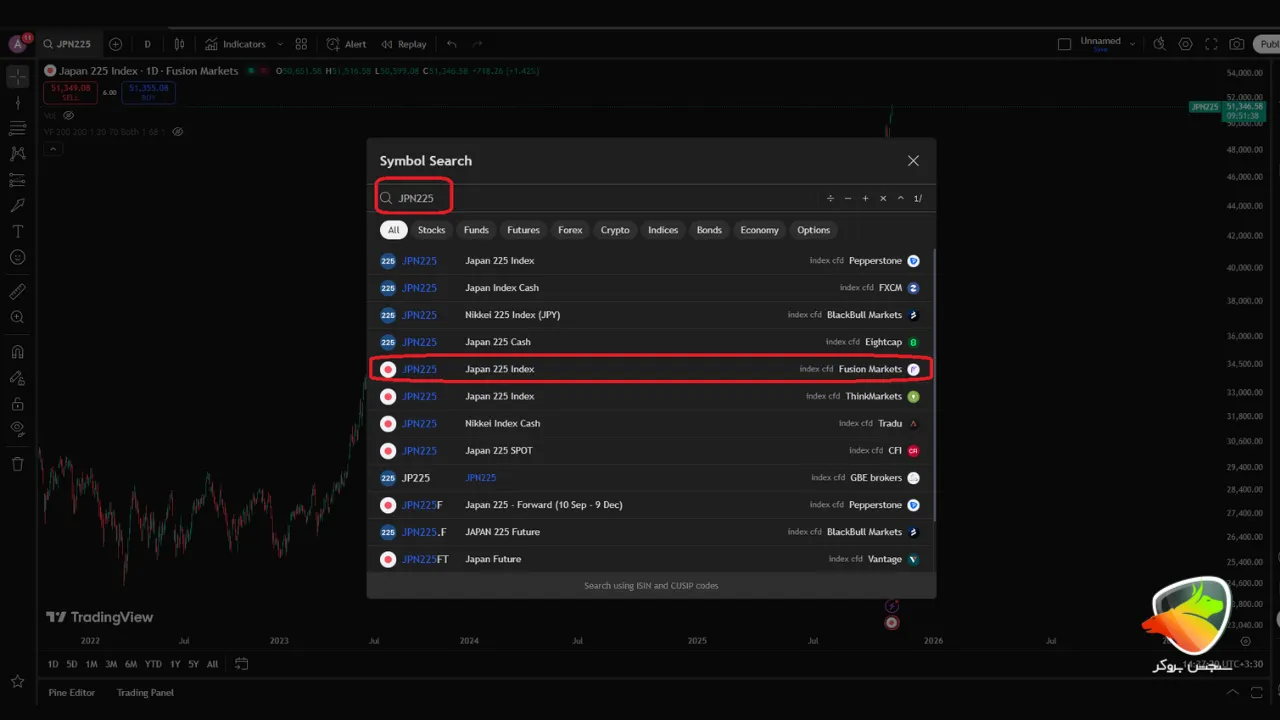Click the square layout setup icon beside Unnamed

pos(1064,44)
